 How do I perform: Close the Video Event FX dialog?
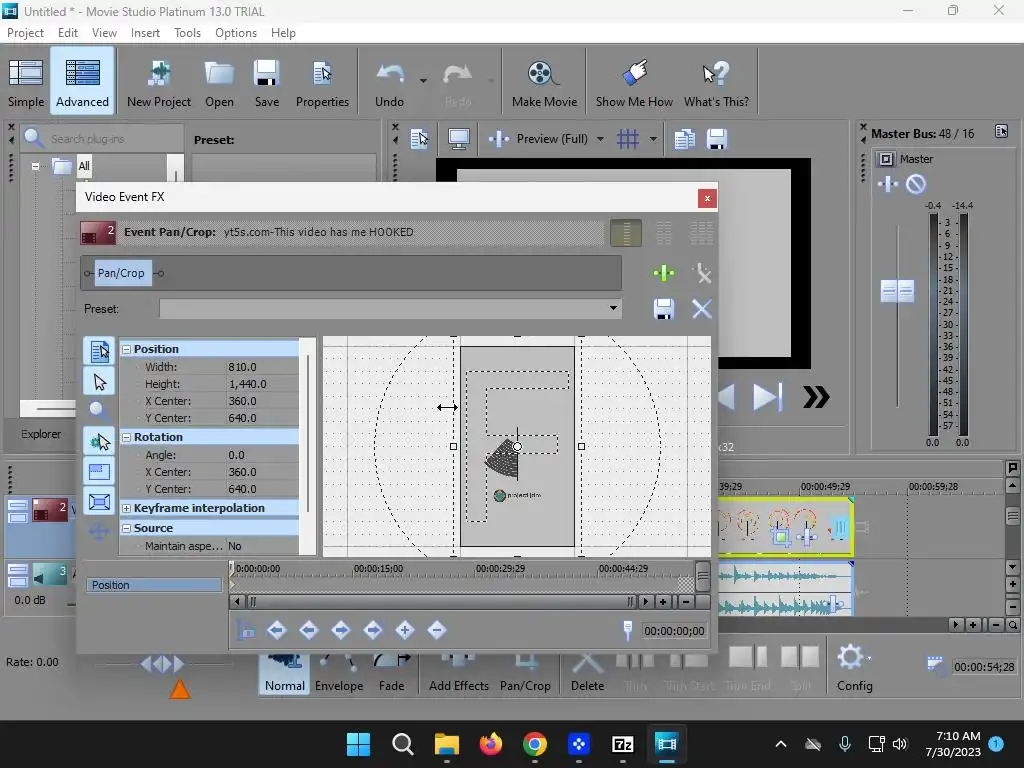tap(707, 198)
